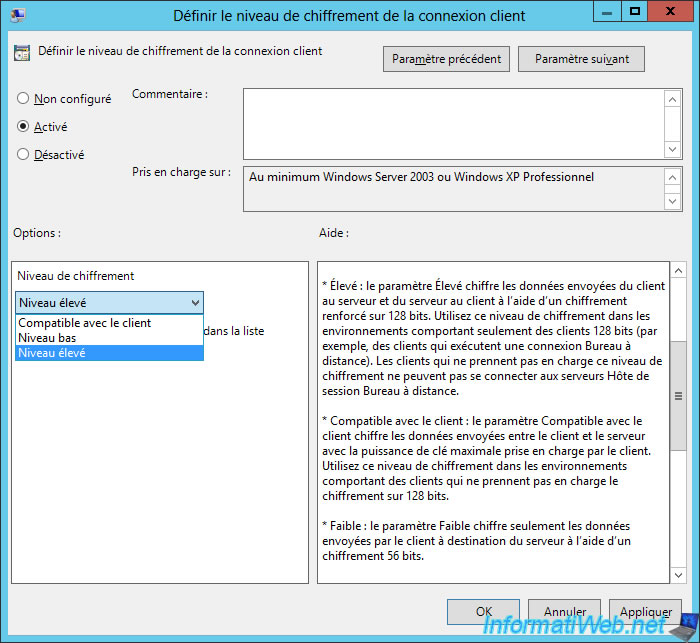Screen dimensions: 700x643
Task: Minimize the dialog window
Action: [607, 12]
